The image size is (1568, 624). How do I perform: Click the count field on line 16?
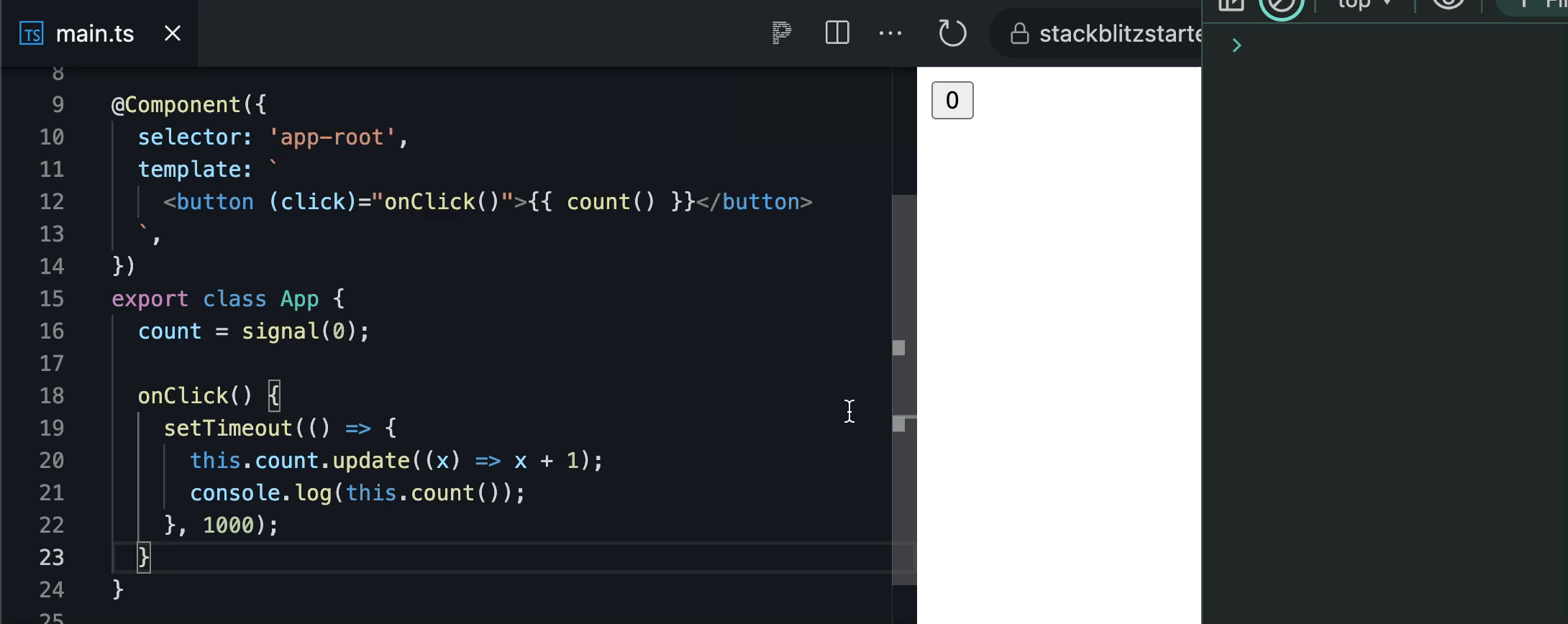point(170,331)
